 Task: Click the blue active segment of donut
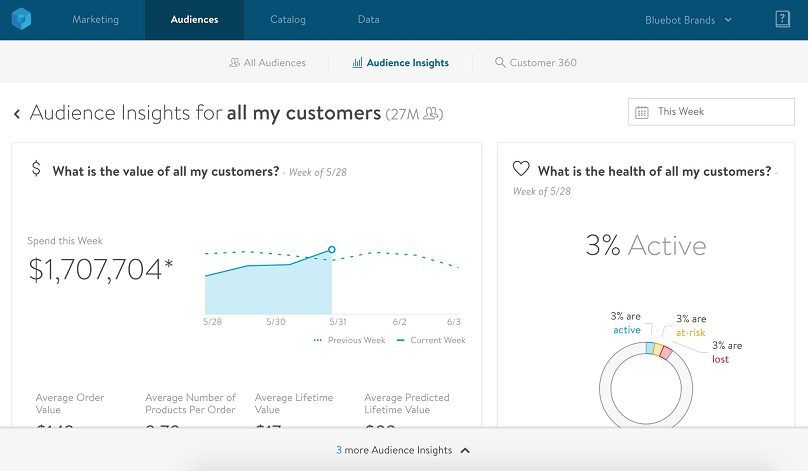point(650,348)
